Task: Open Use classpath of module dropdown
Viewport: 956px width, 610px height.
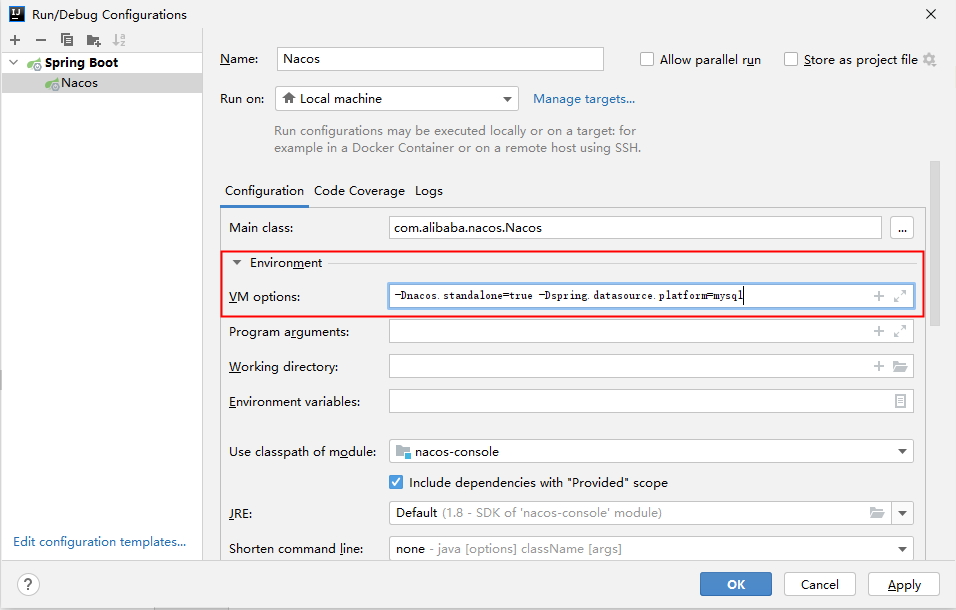Action: [651, 452]
